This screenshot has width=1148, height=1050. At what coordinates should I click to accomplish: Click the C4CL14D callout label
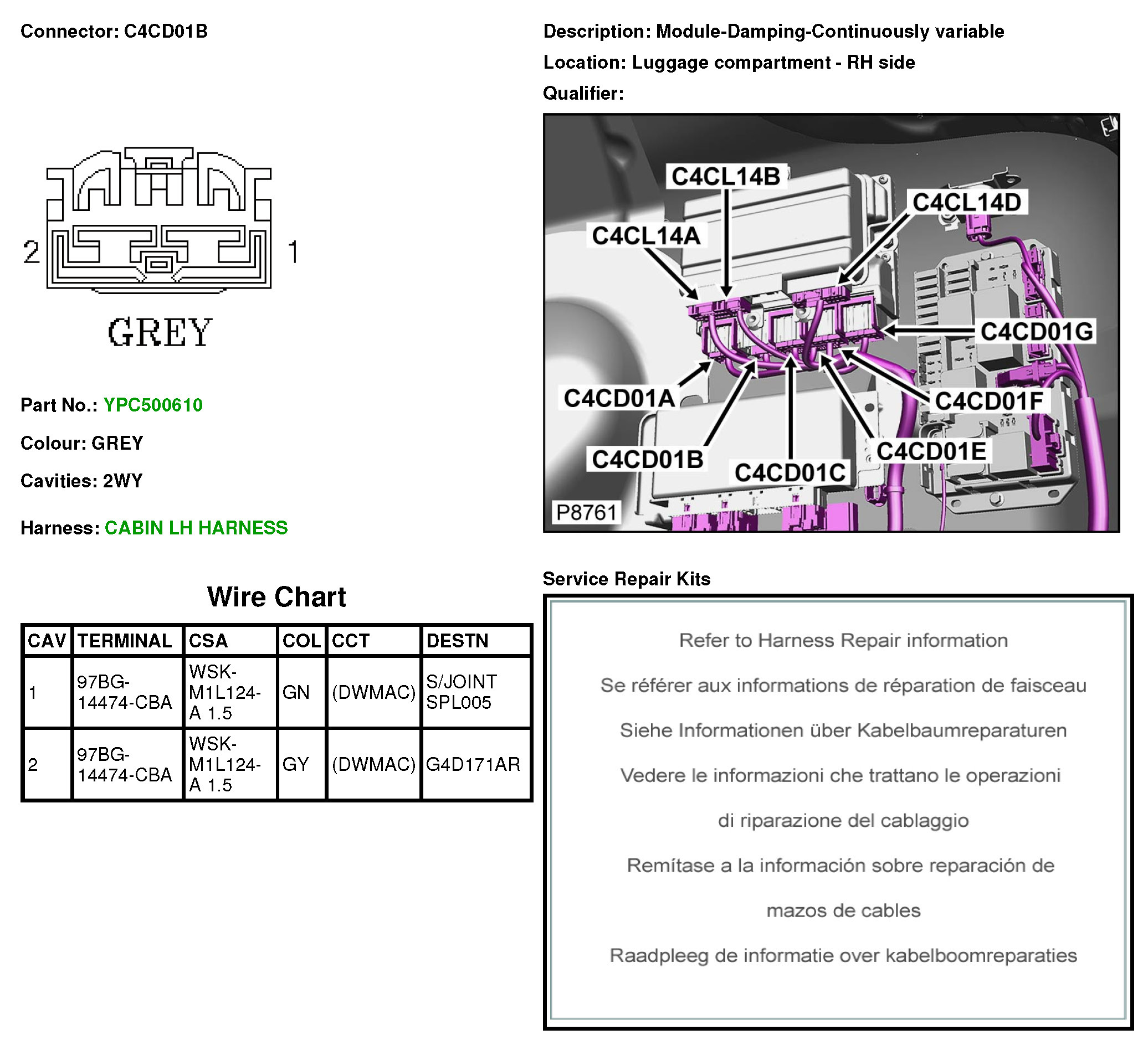[x=966, y=203]
